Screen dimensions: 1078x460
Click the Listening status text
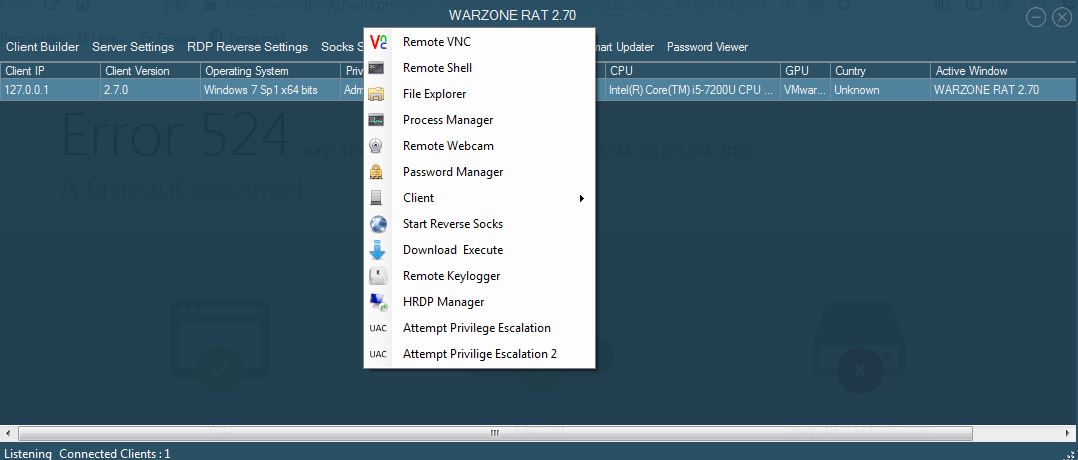tap(28, 454)
